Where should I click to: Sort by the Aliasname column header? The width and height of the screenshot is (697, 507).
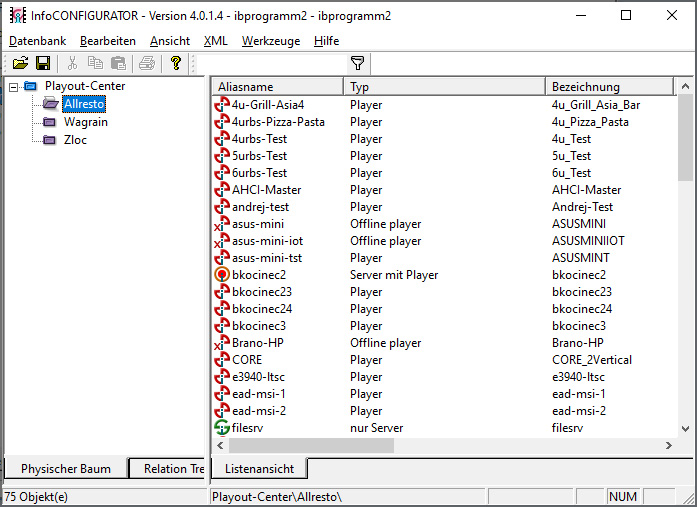pyautogui.click(x=278, y=87)
